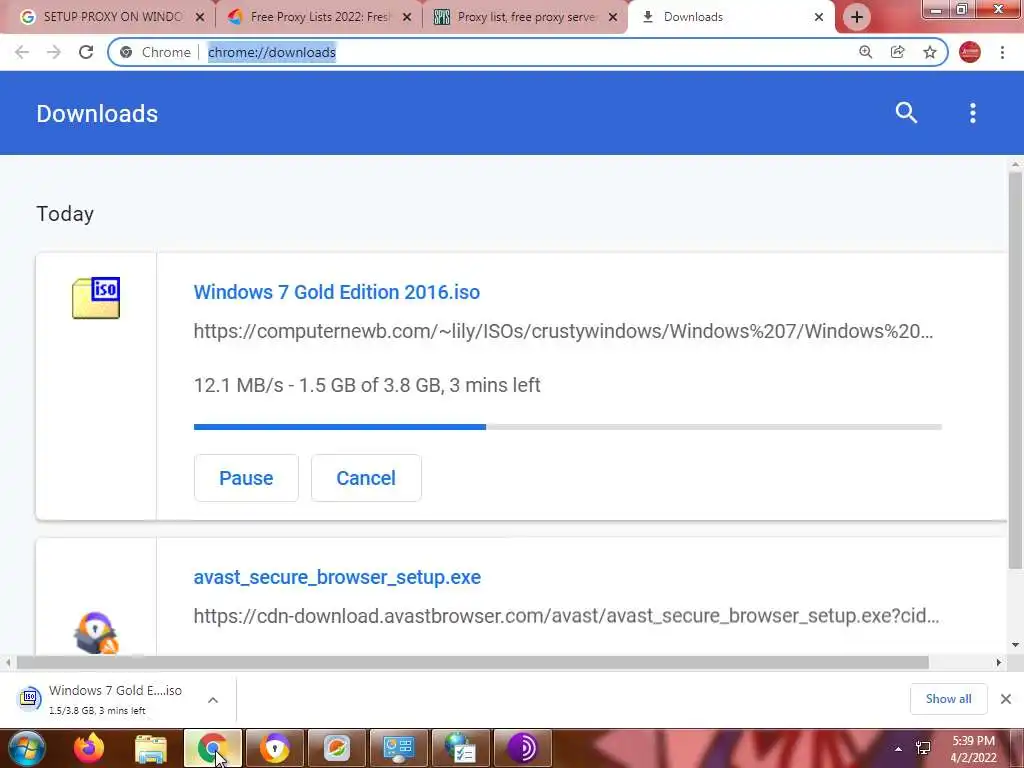
Task: Click Show all downloads button
Action: tap(948, 699)
